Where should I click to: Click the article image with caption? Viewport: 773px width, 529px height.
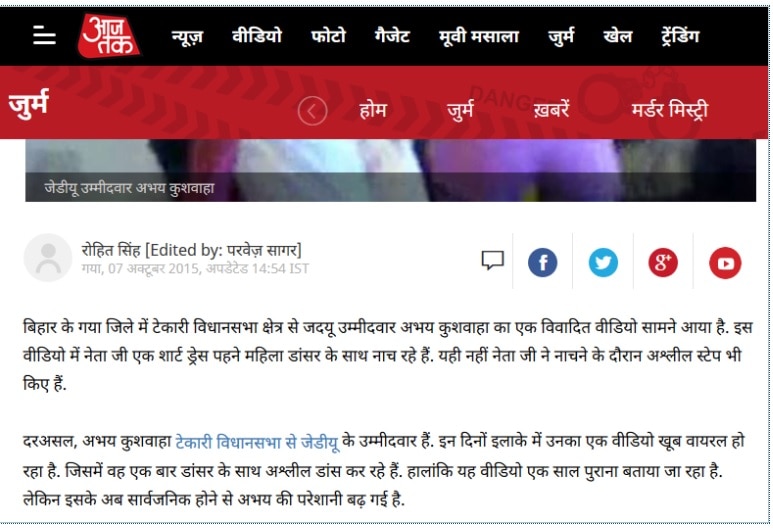(x=390, y=170)
